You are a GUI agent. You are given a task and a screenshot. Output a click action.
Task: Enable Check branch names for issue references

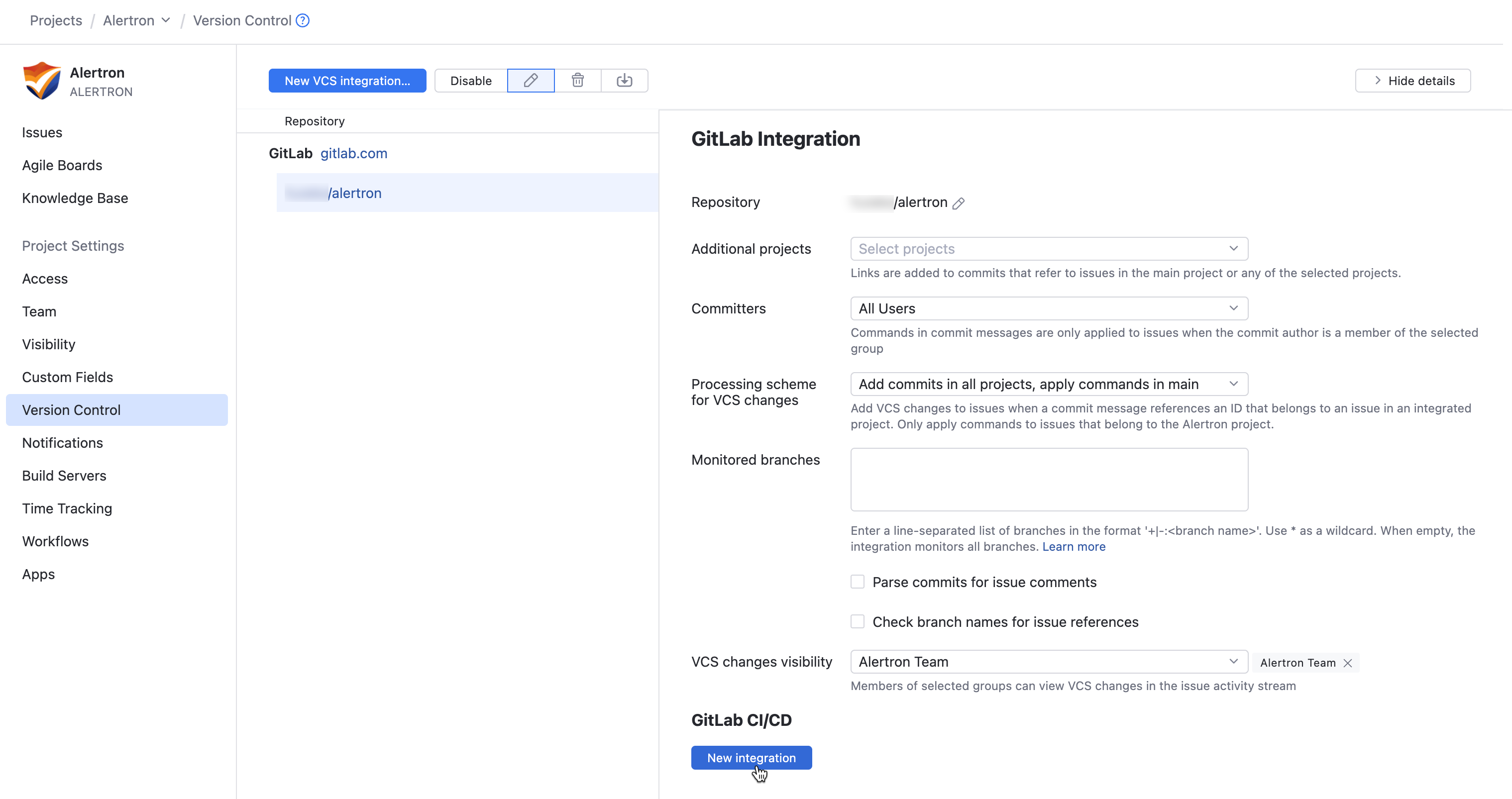point(858,622)
